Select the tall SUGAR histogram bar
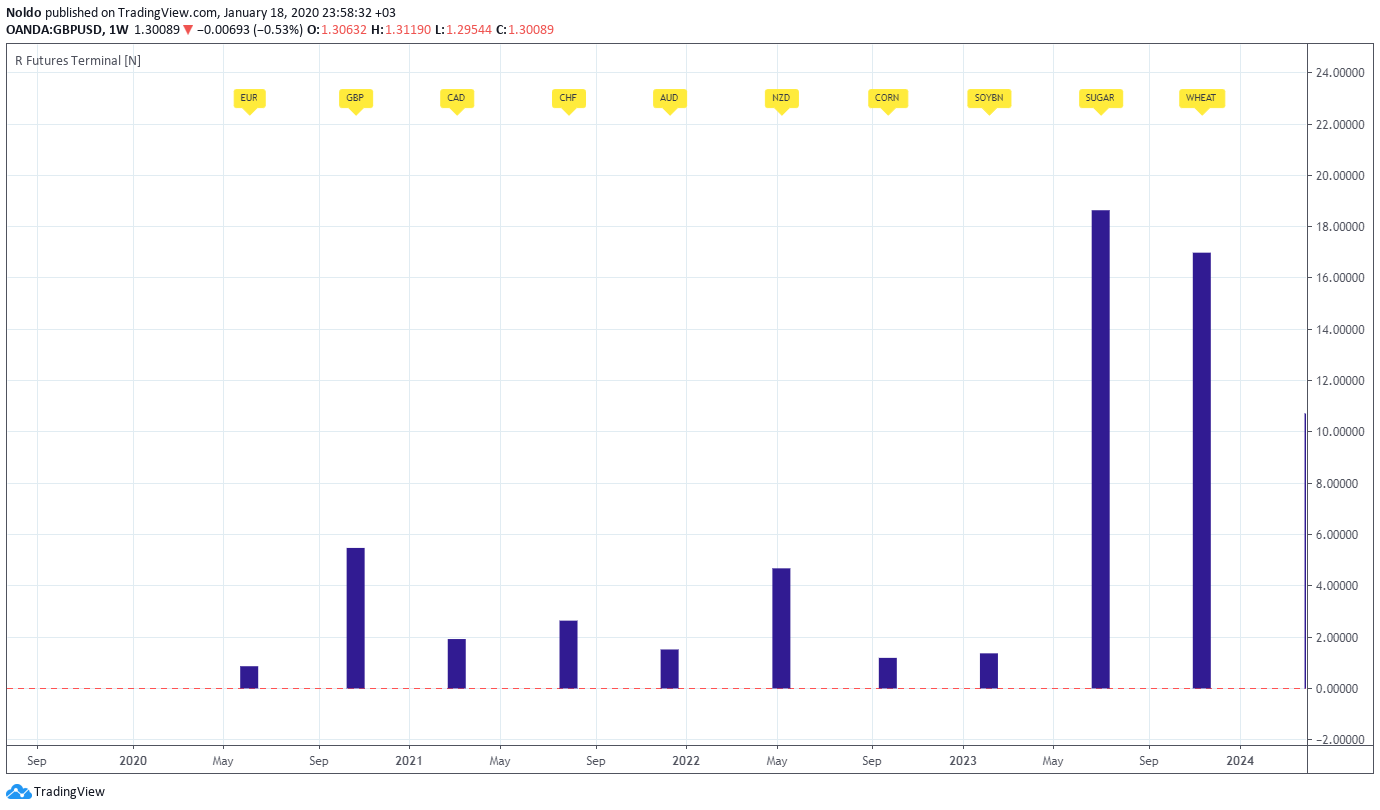1380x810 pixels. pos(1100,449)
